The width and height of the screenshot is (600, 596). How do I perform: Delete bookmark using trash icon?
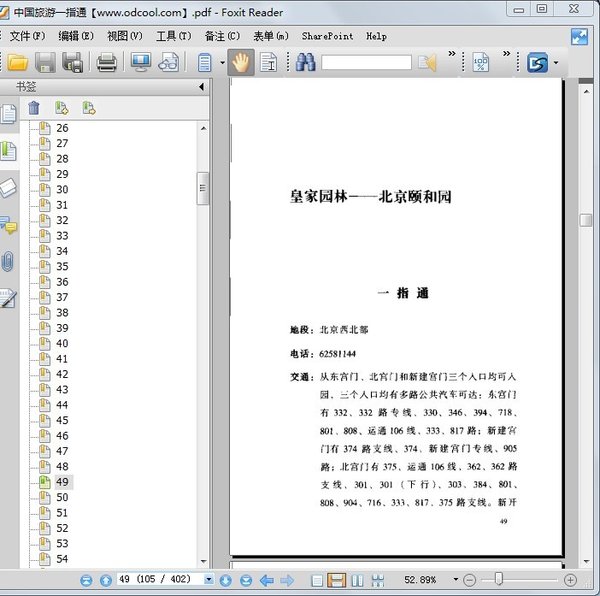tap(34, 108)
